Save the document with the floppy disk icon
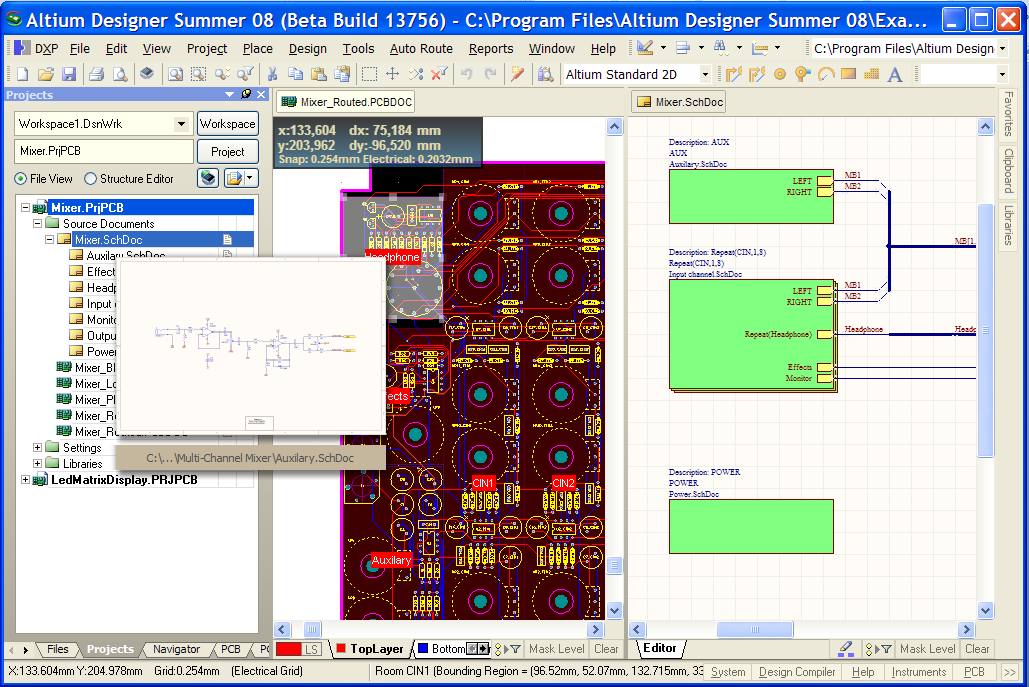 (x=69, y=74)
